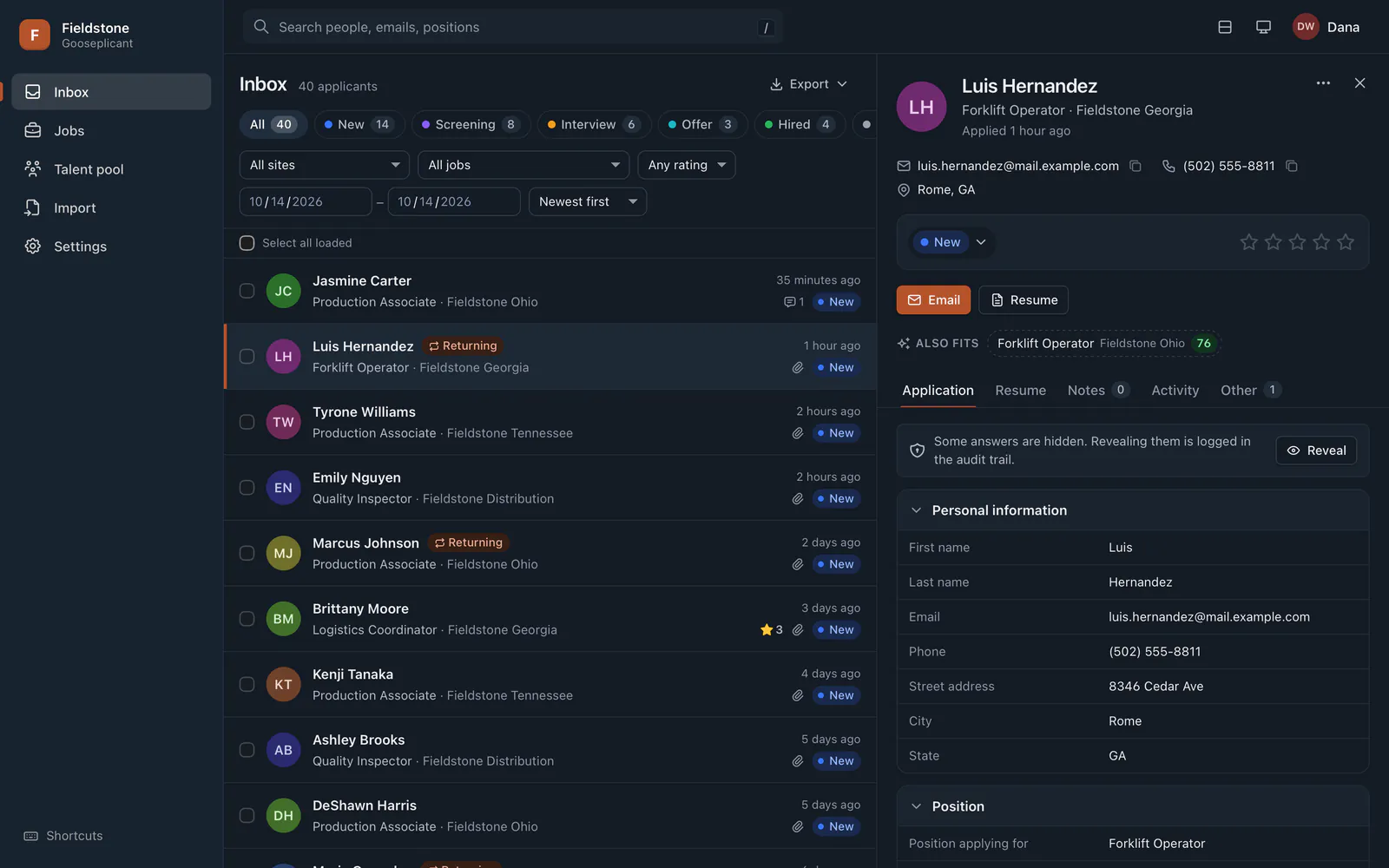Copy Luis Hernandez email address icon
The height and width of the screenshot is (868, 1389).
tap(1136, 166)
